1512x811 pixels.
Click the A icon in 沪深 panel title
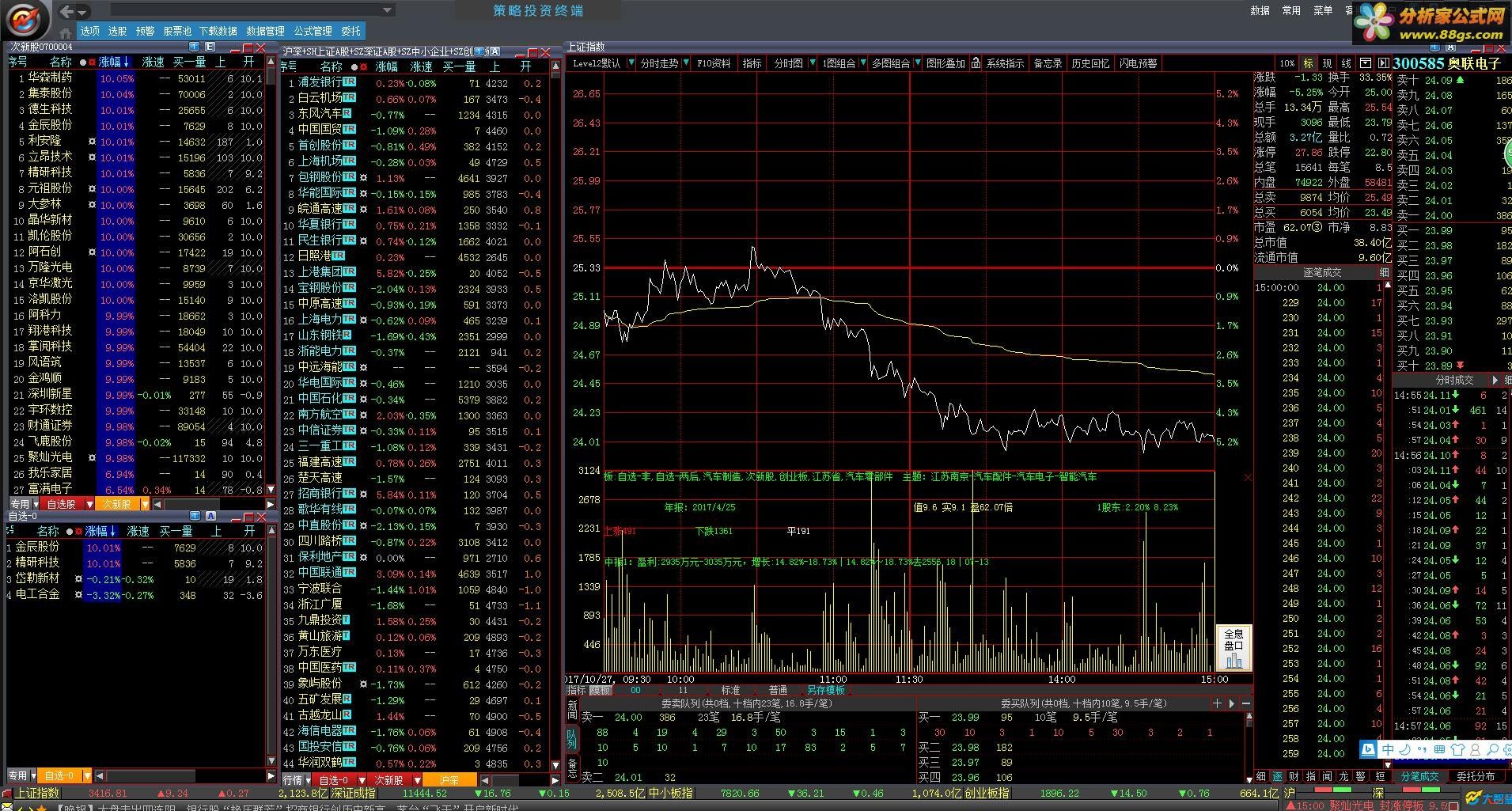pos(494,52)
